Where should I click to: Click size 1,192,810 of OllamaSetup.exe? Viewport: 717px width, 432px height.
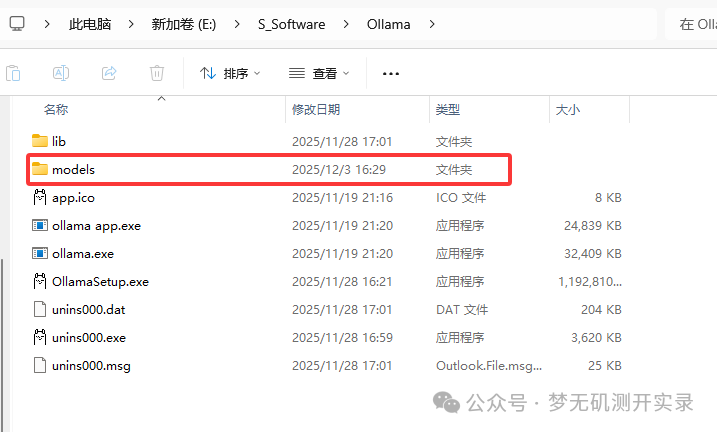[x=590, y=282]
